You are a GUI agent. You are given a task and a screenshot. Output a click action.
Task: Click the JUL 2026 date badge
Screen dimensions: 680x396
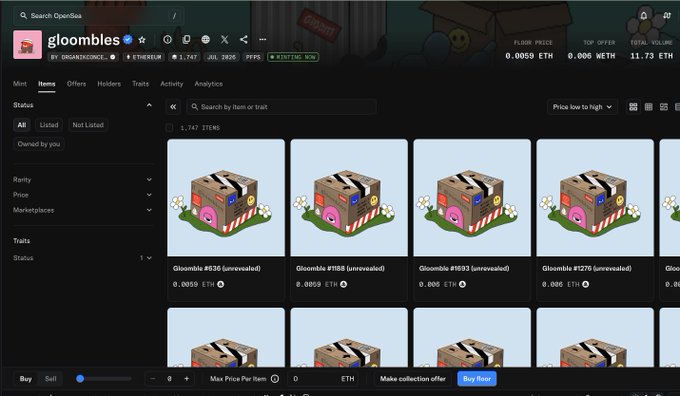tap(222, 57)
